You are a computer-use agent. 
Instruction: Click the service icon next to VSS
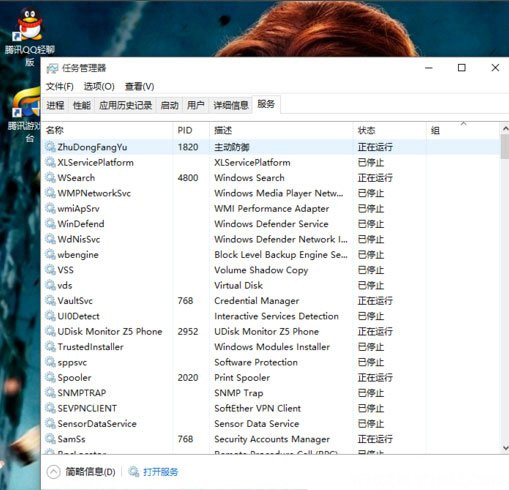click(50, 270)
